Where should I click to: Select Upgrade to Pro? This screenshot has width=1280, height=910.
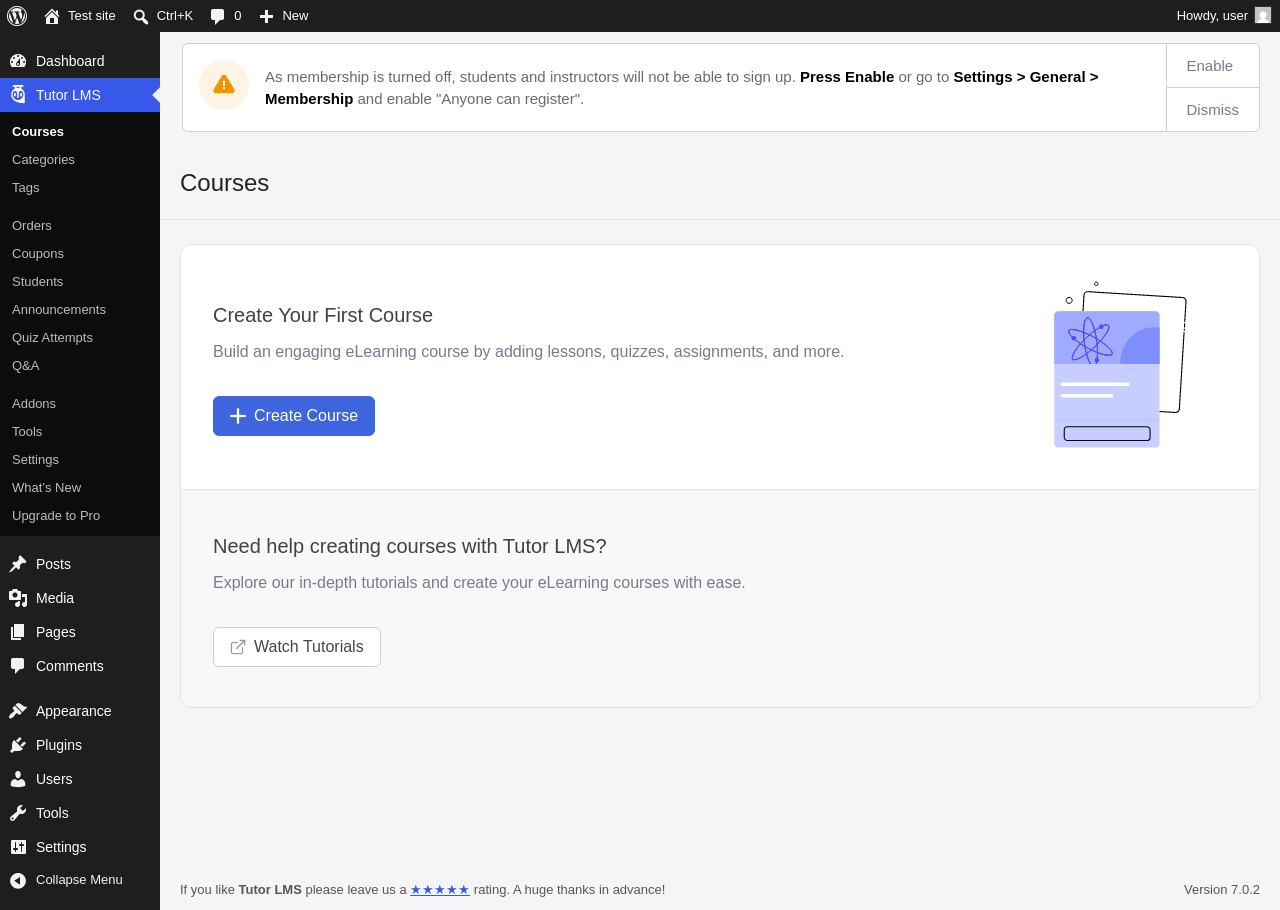pyautogui.click(x=56, y=515)
